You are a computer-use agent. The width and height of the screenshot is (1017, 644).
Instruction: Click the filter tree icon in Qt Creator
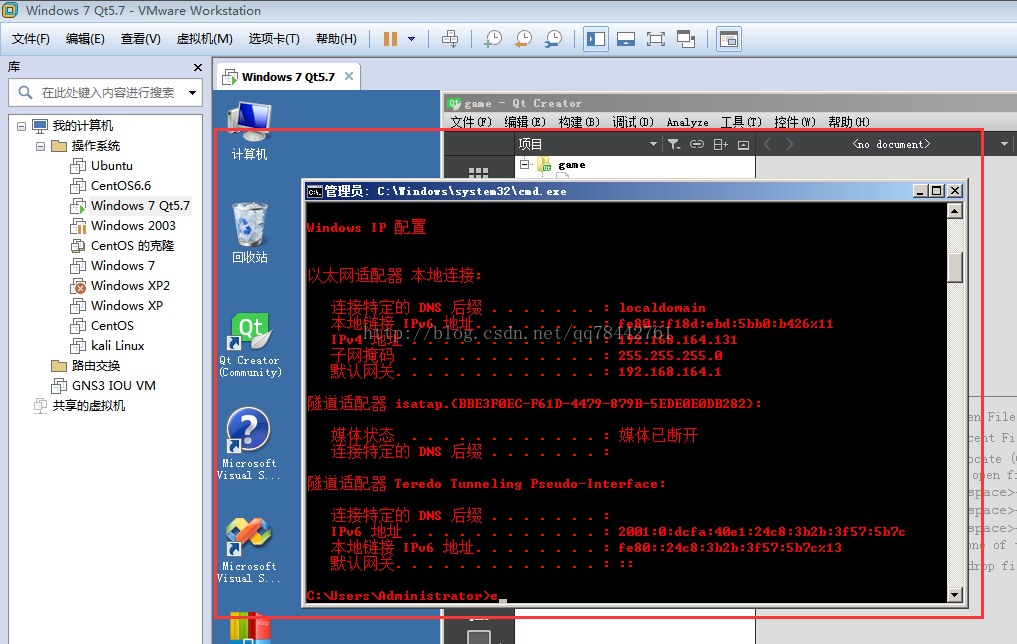point(674,144)
